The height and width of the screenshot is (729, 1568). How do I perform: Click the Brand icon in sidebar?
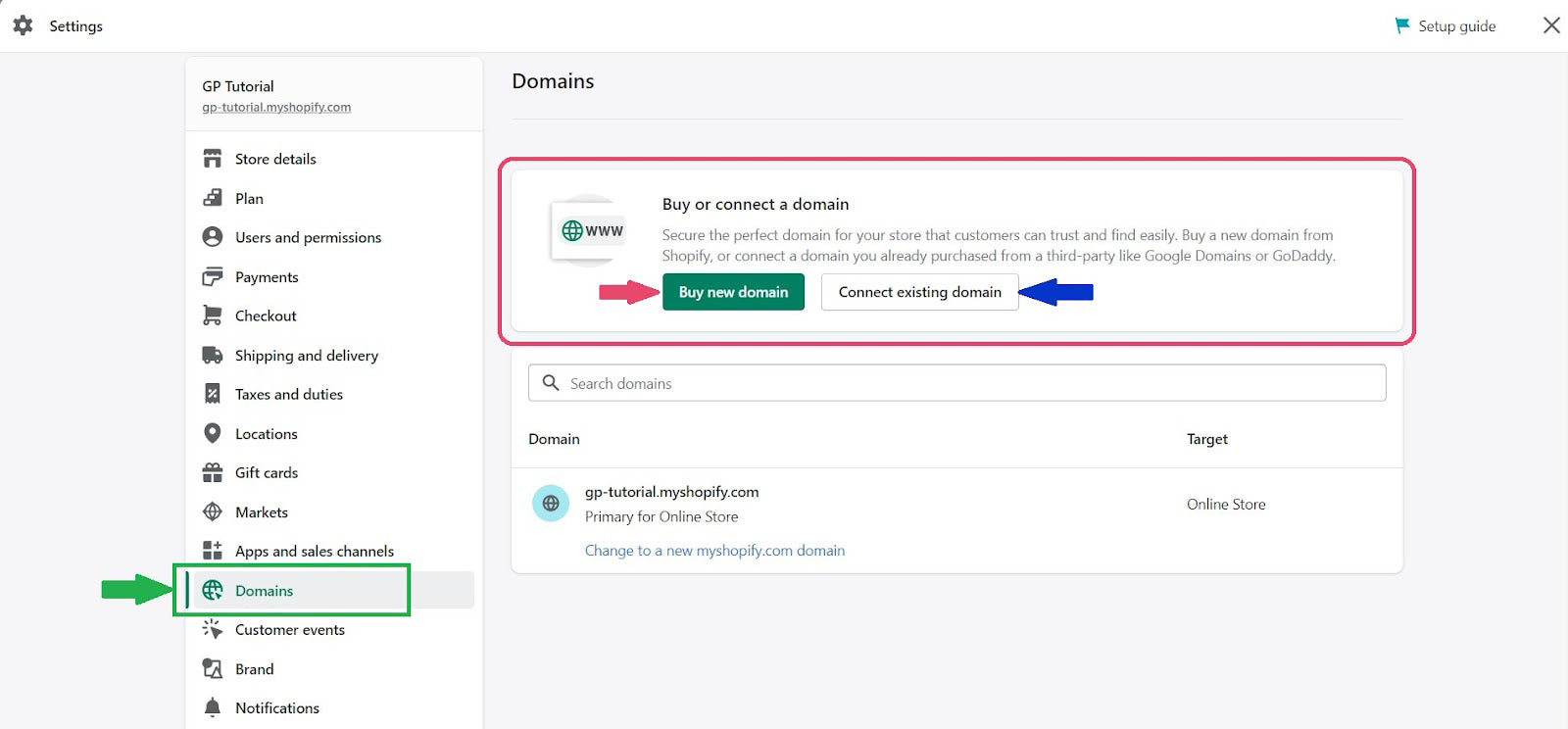click(212, 668)
